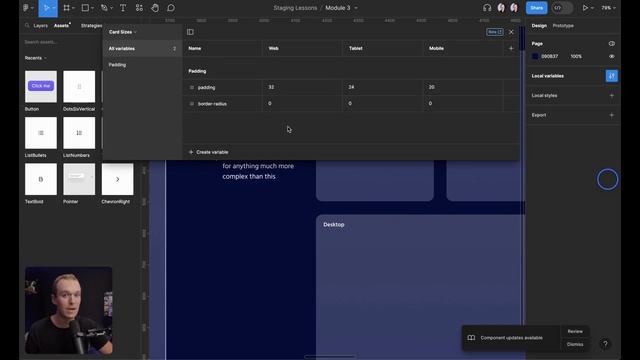Click Review in component updates notice
This screenshot has height=360, width=640.
tap(575, 331)
